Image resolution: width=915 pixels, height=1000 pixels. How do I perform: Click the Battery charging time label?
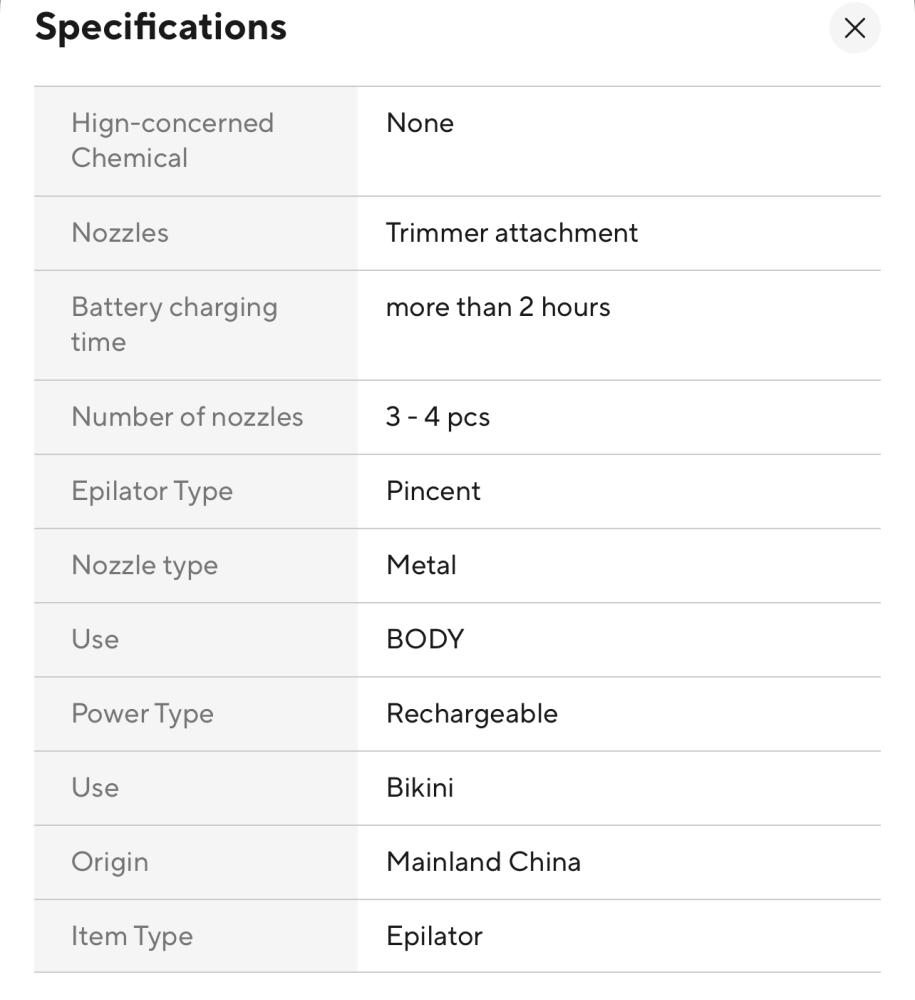pos(174,324)
